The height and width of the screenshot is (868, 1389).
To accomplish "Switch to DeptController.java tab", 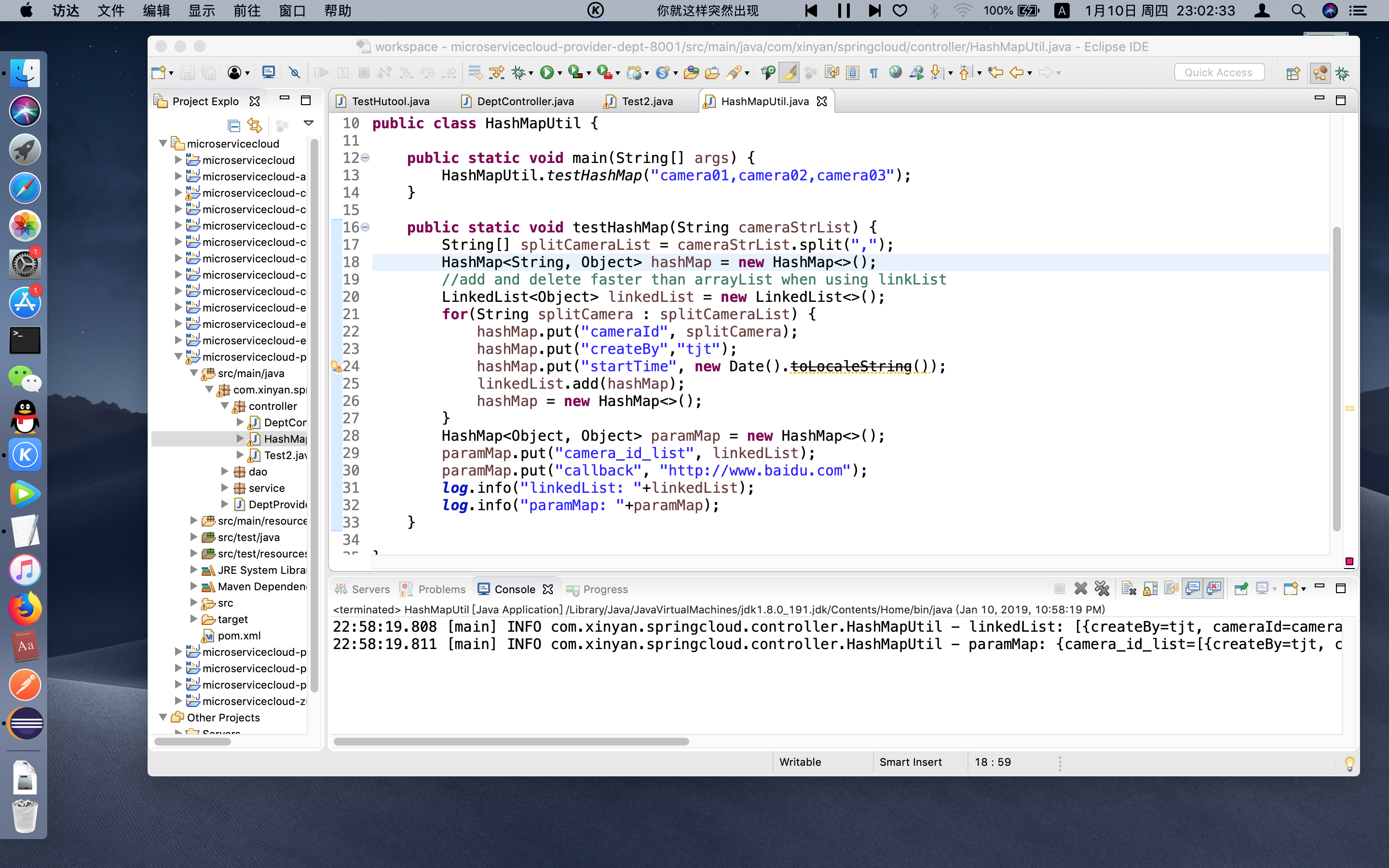I will point(525,101).
